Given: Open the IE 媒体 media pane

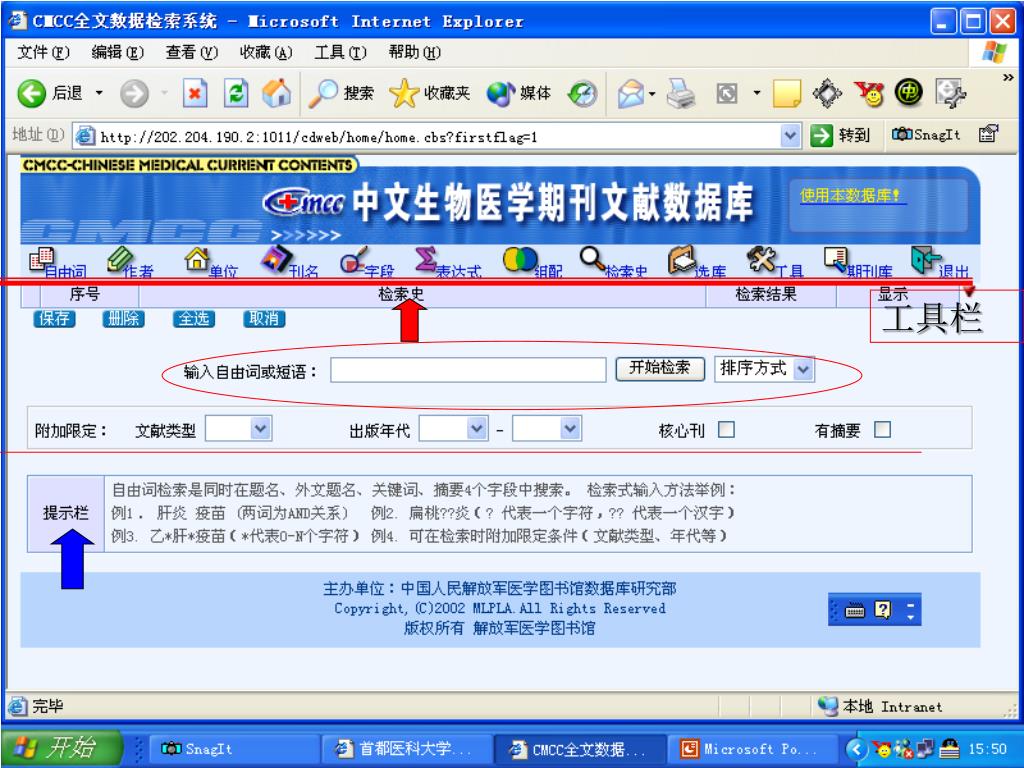Looking at the screenshot, I should (519, 93).
